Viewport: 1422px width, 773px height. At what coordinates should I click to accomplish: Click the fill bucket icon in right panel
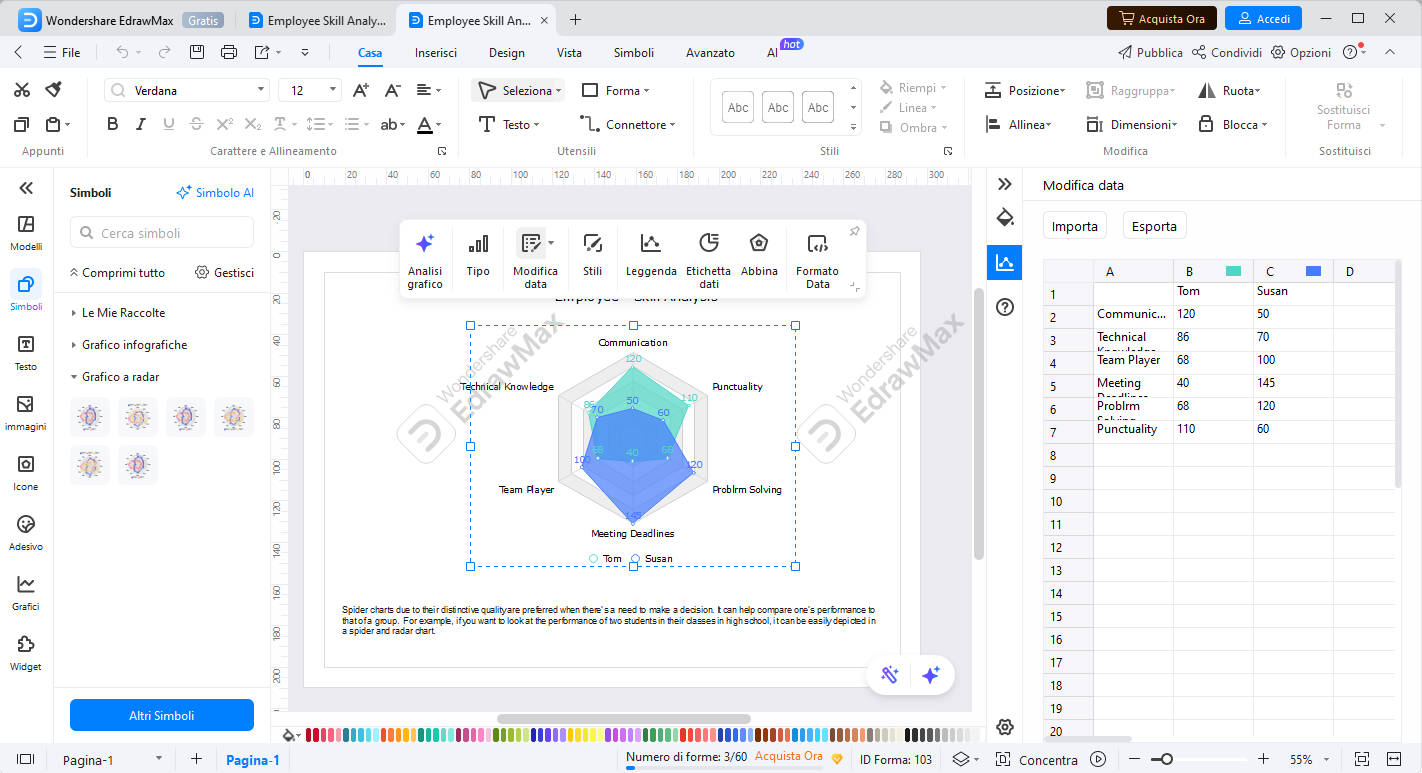[1005, 217]
